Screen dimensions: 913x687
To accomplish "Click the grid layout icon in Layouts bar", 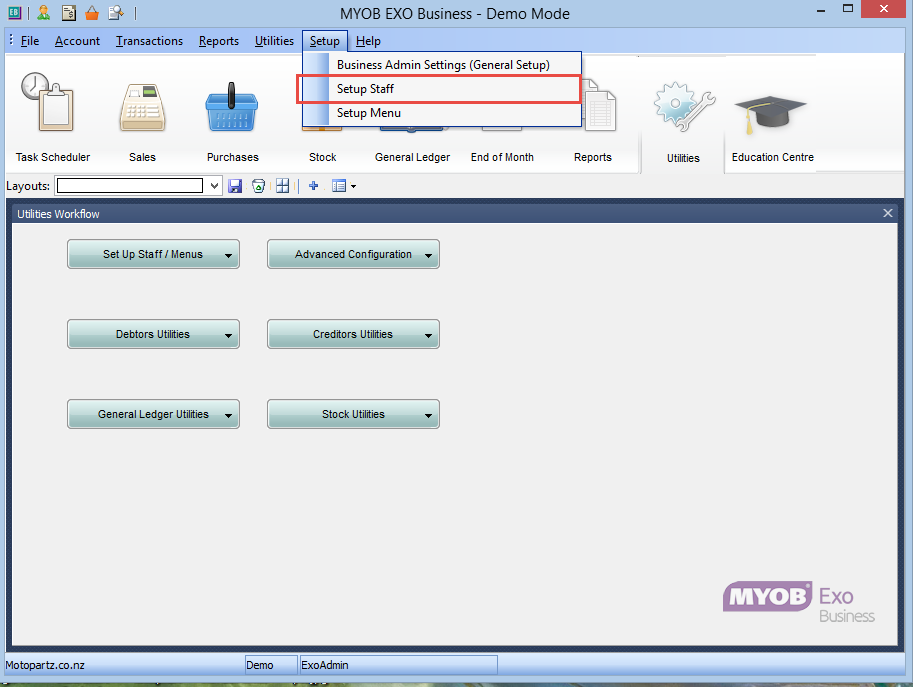I will [282, 186].
